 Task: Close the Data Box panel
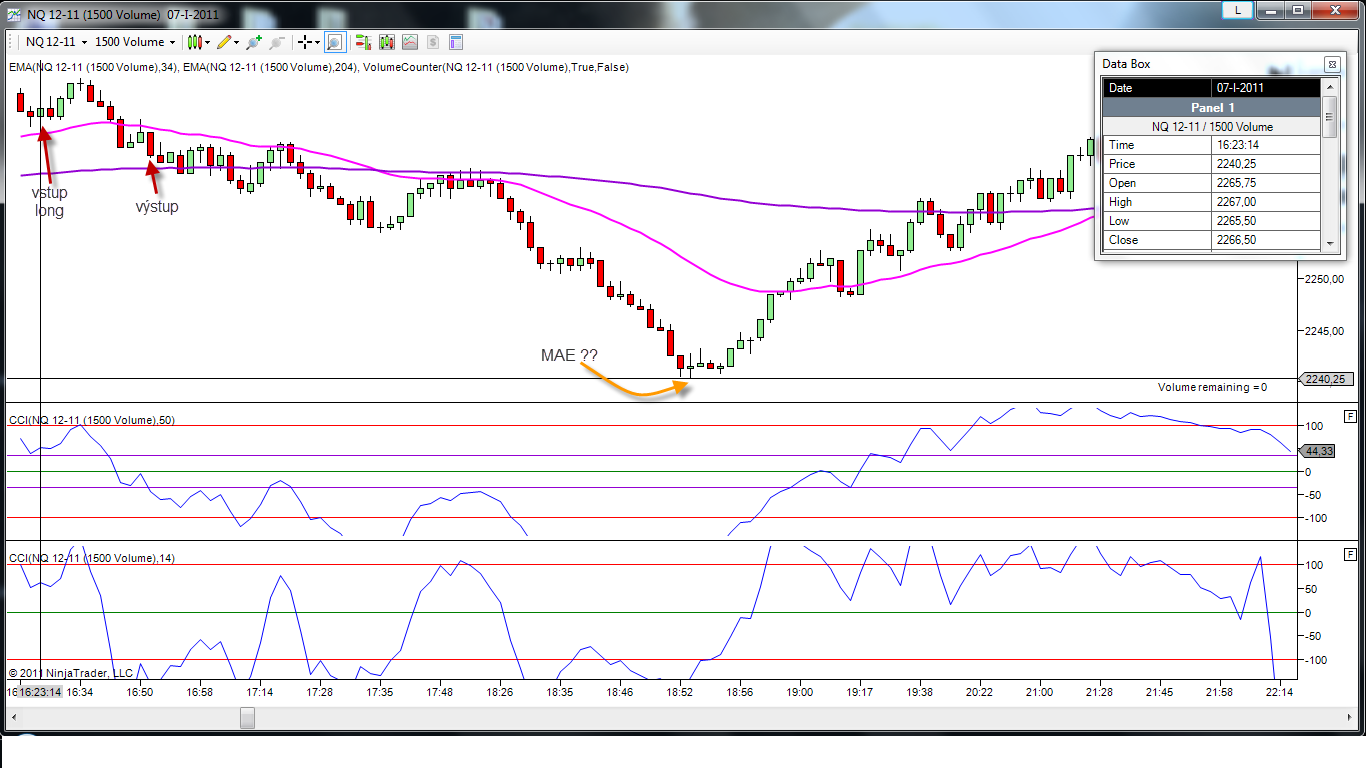(1331, 64)
